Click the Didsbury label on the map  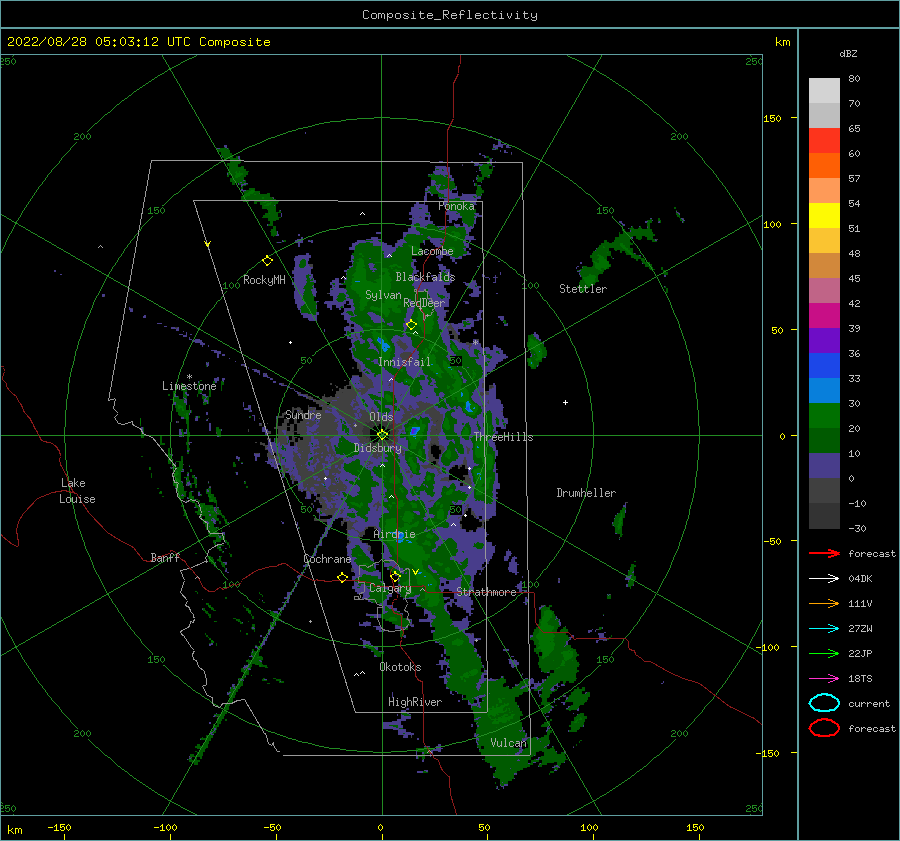[377, 448]
